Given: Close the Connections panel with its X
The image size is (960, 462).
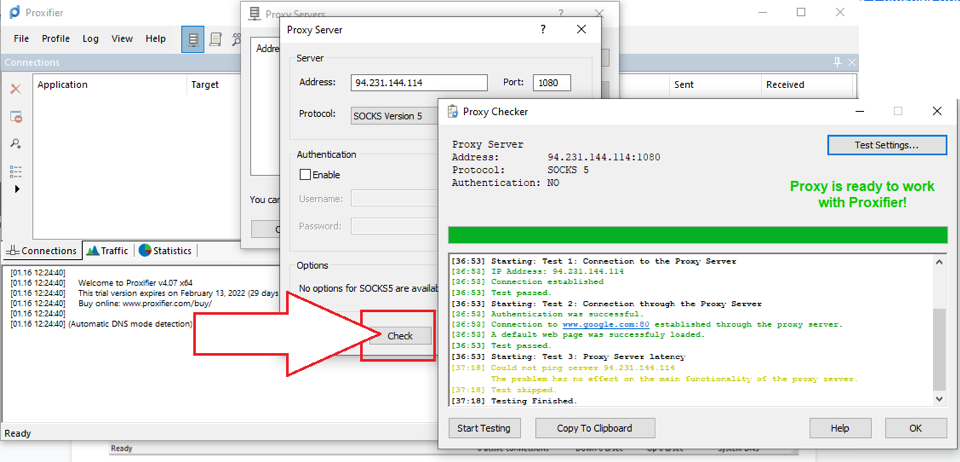Looking at the screenshot, I should pyautogui.click(x=851, y=62).
